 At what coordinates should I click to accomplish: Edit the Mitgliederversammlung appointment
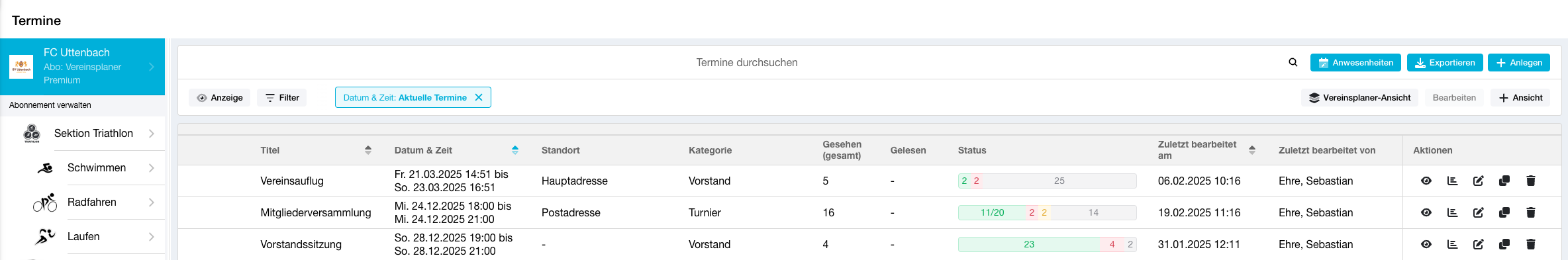1478,212
